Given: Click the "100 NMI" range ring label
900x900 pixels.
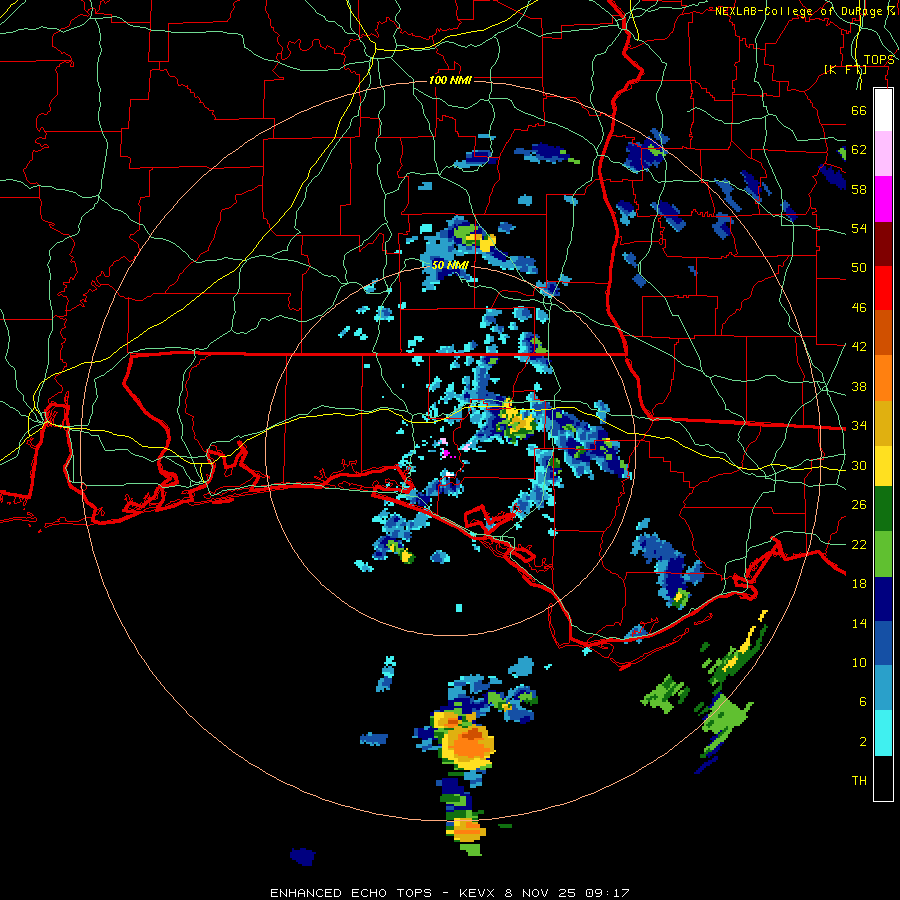Looking at the screenshot, I should click(450, 80).
